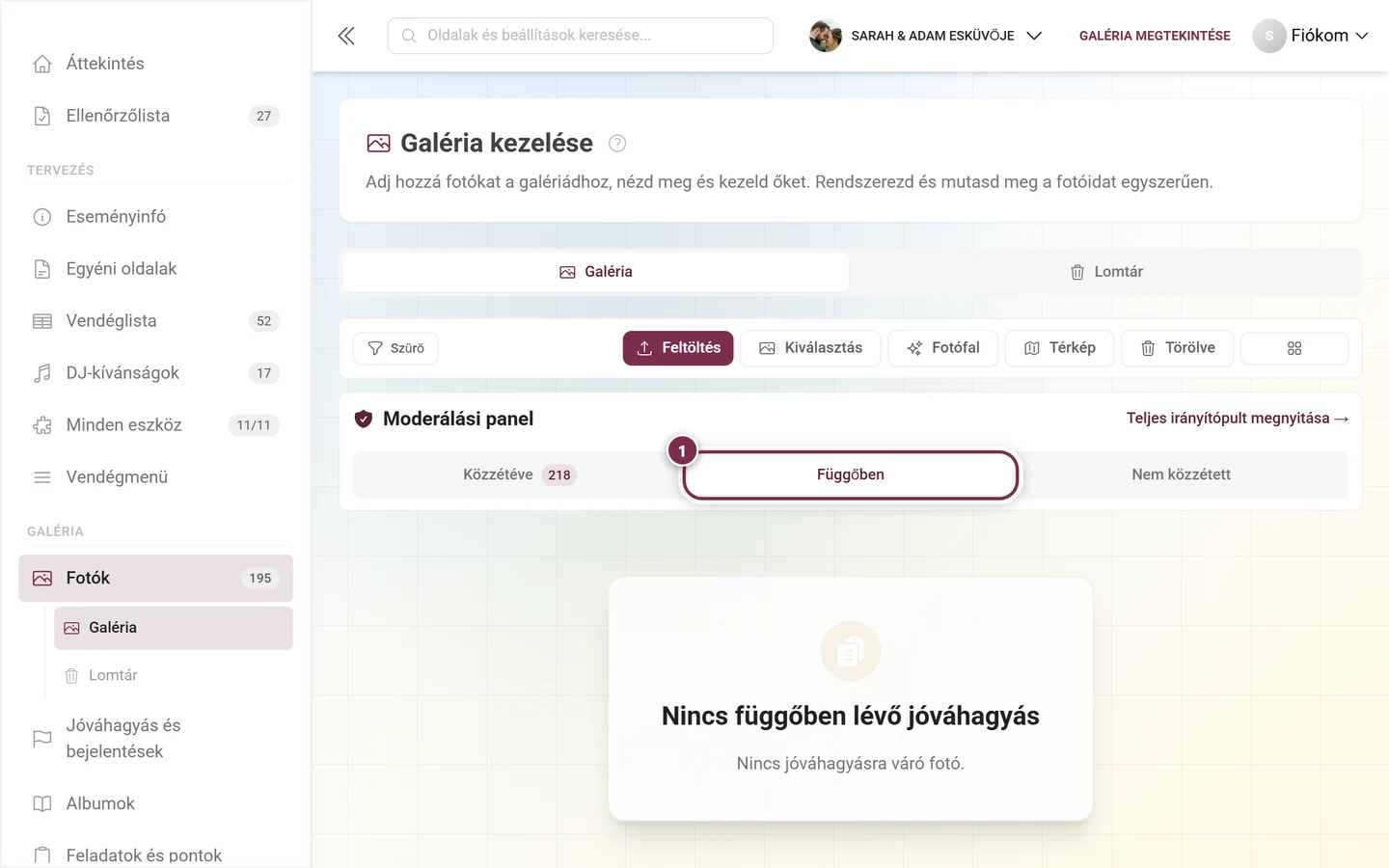This screenshot has width=1389, height=868.
Task: Click the Áttekintés home icon
Action: [42, 64]
